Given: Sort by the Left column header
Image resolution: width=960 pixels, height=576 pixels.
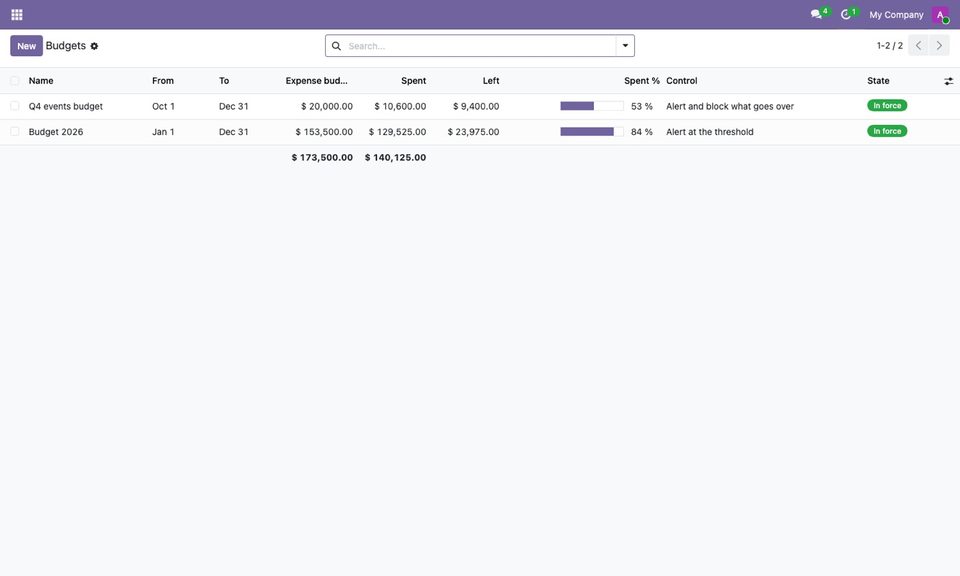Looking at the screenshot, I should point(491,81).
